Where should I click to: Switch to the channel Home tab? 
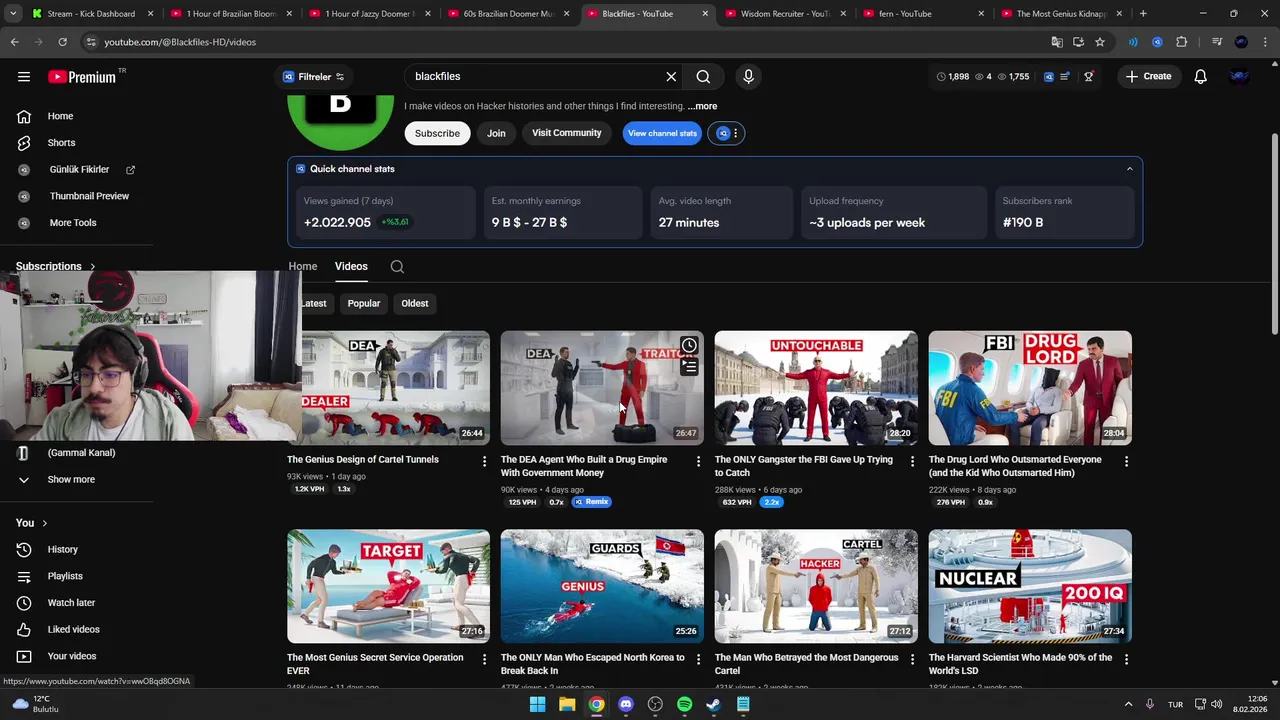point(302,267)
